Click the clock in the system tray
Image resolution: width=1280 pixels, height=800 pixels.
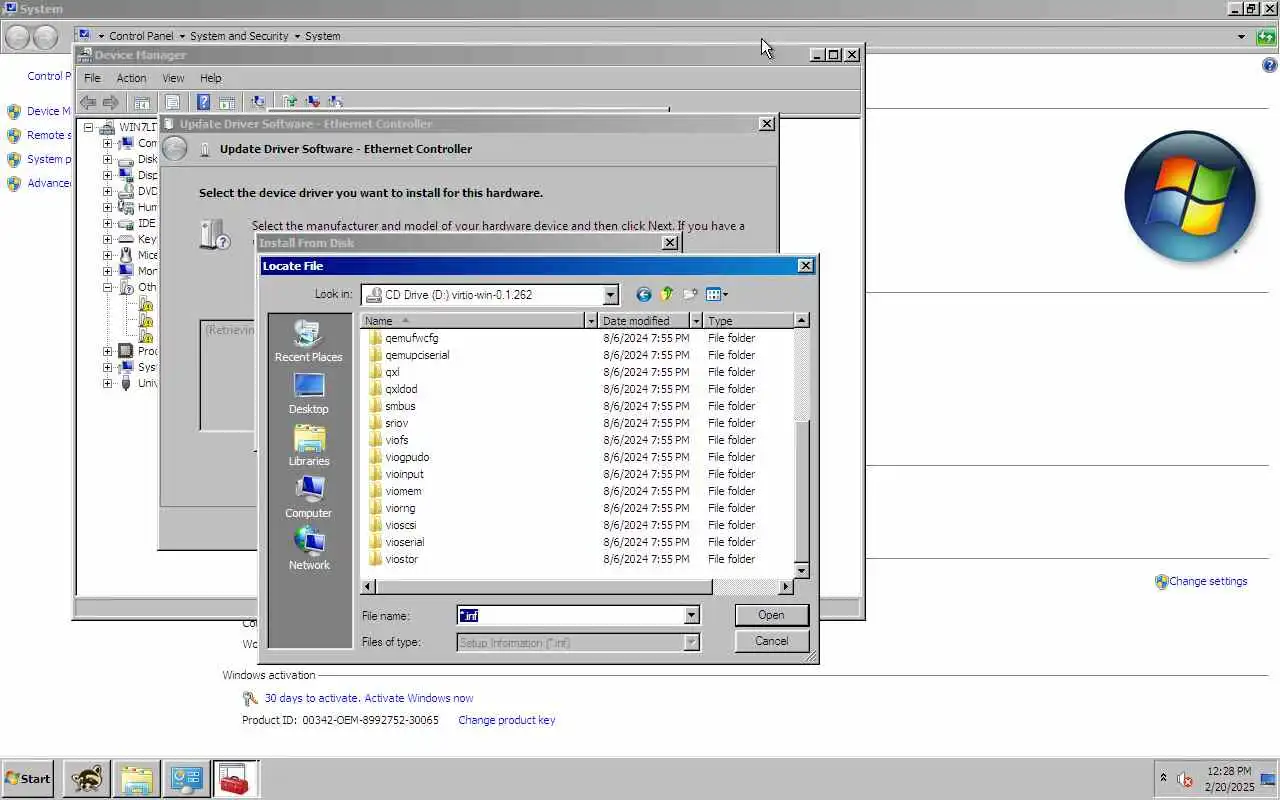[1229, 779]
